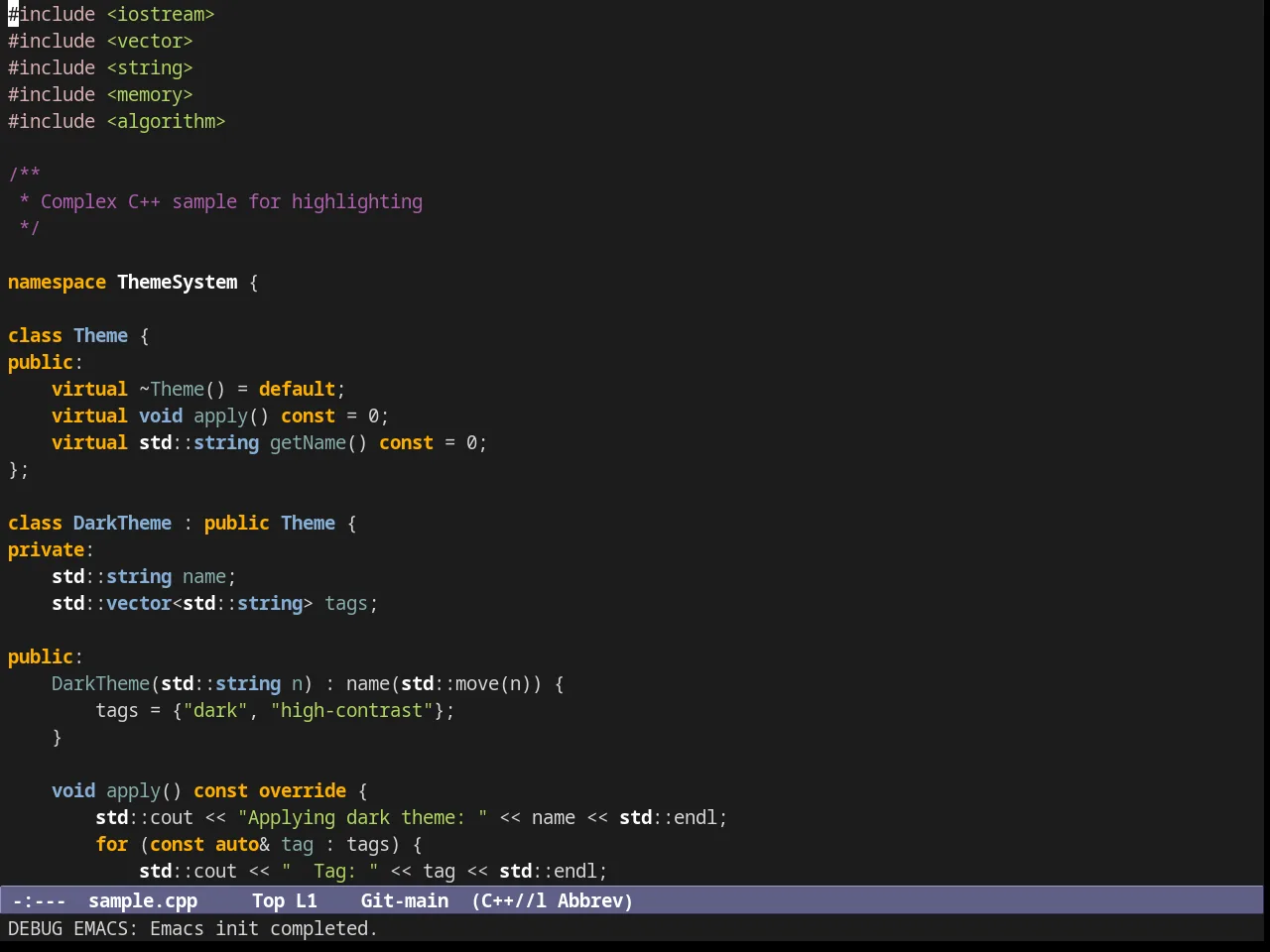
Task: Click 'apply()' in the virtual void line
Action: pos(231,416)
